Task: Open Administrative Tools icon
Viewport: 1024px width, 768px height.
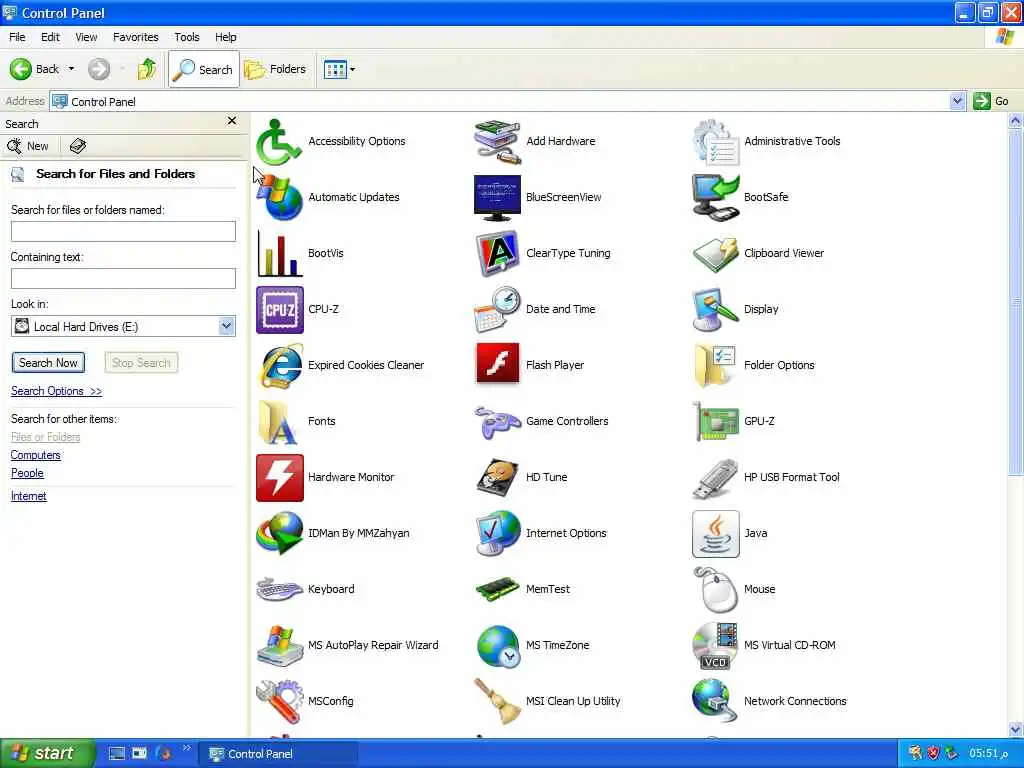Action: click(x=715, y=141)
